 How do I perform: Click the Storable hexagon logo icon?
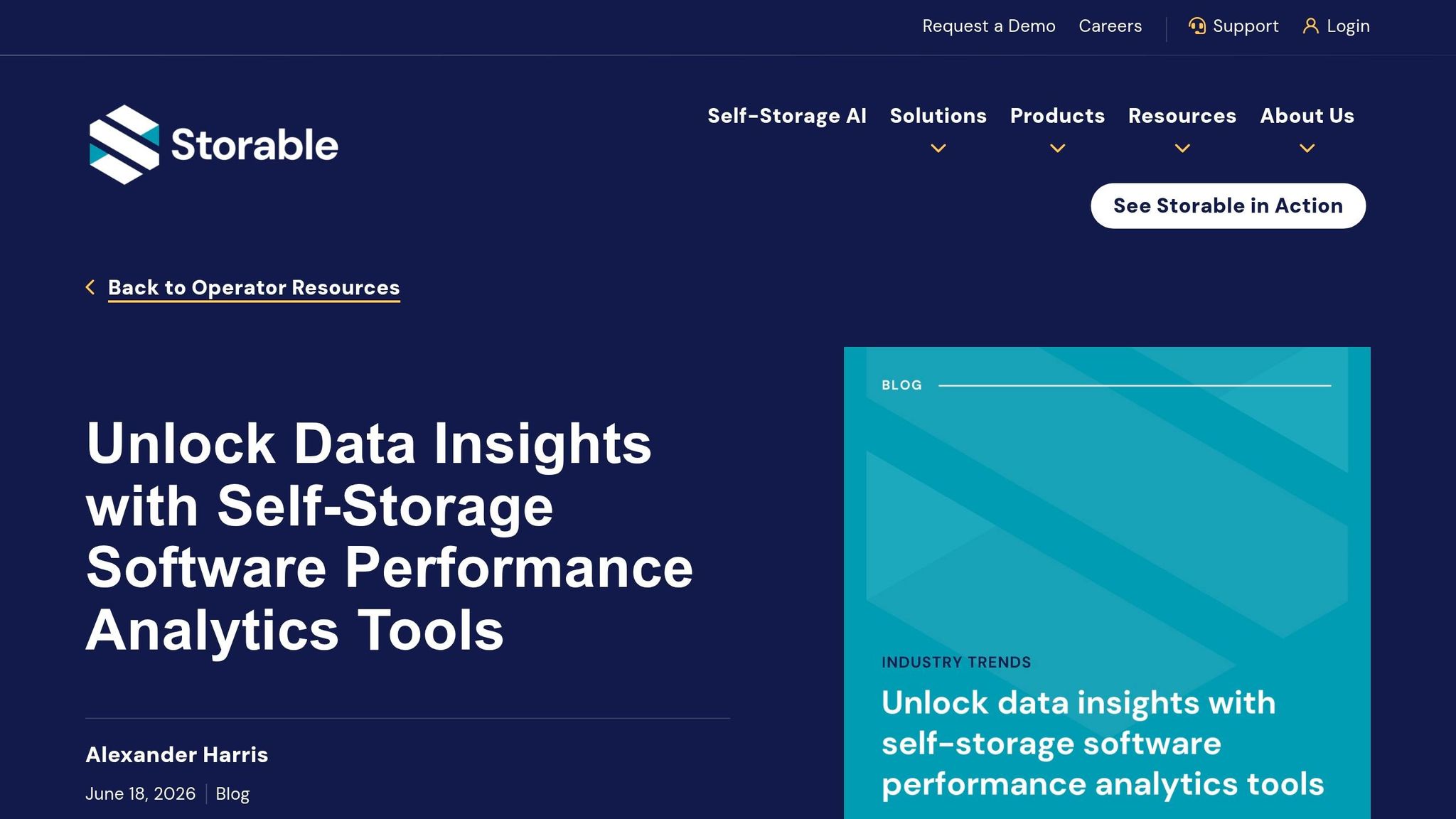coord(124,145)
